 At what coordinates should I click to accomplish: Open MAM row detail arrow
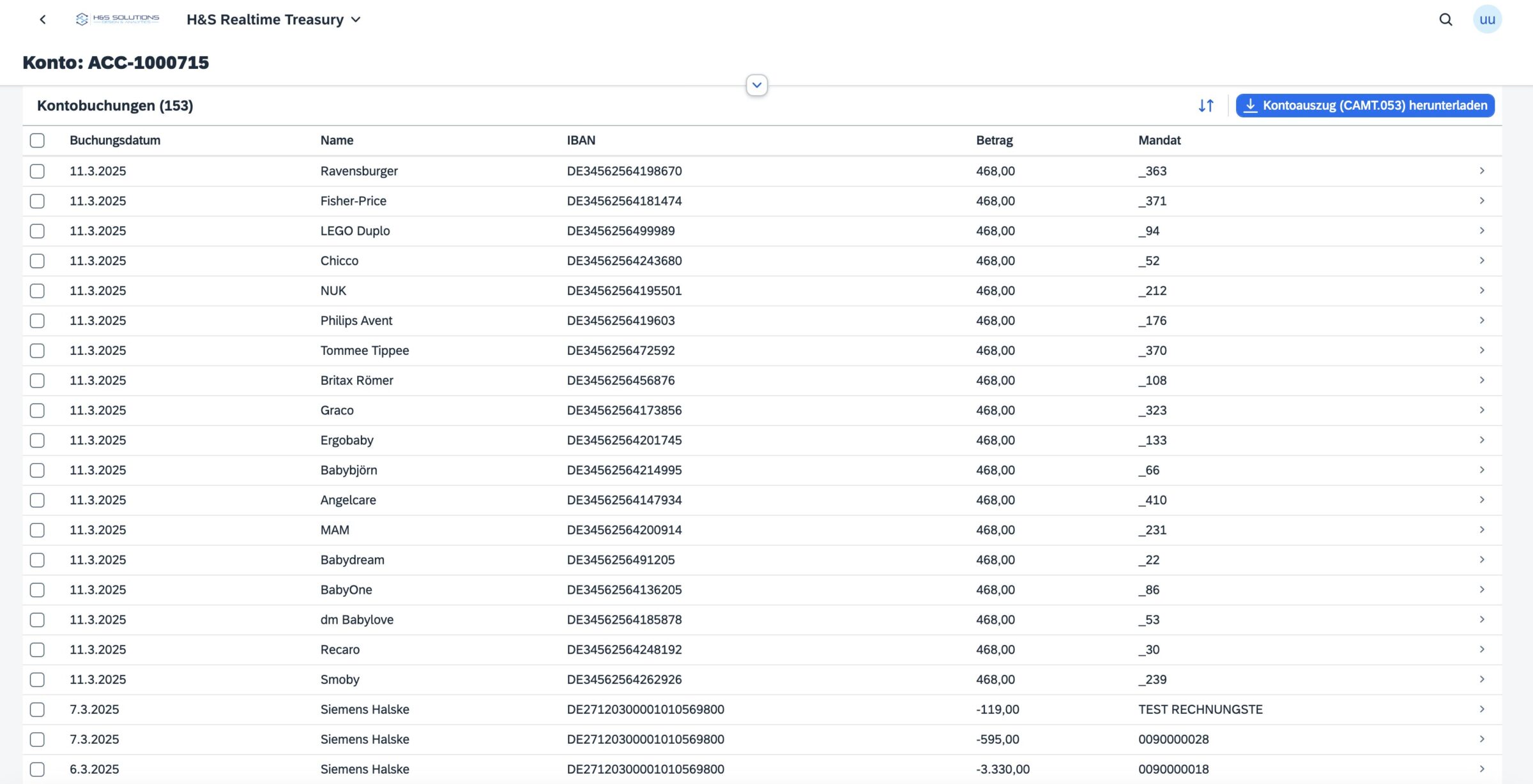click(1482, 530)
